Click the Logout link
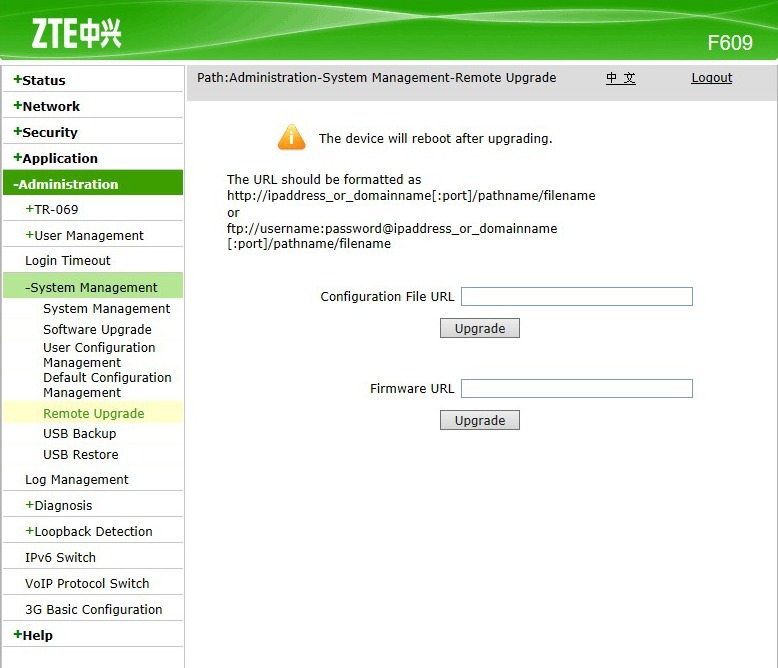778x668 pixels. 712,78
